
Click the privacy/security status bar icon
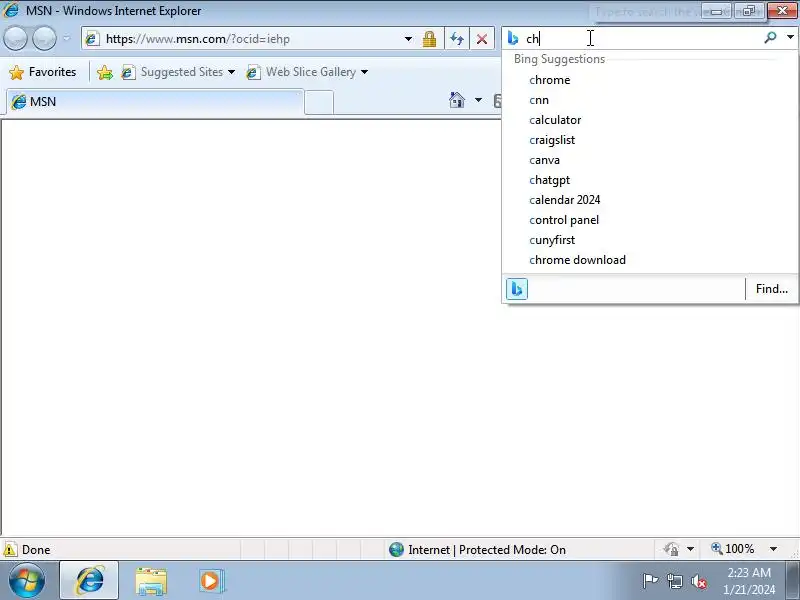coord(671,549)
